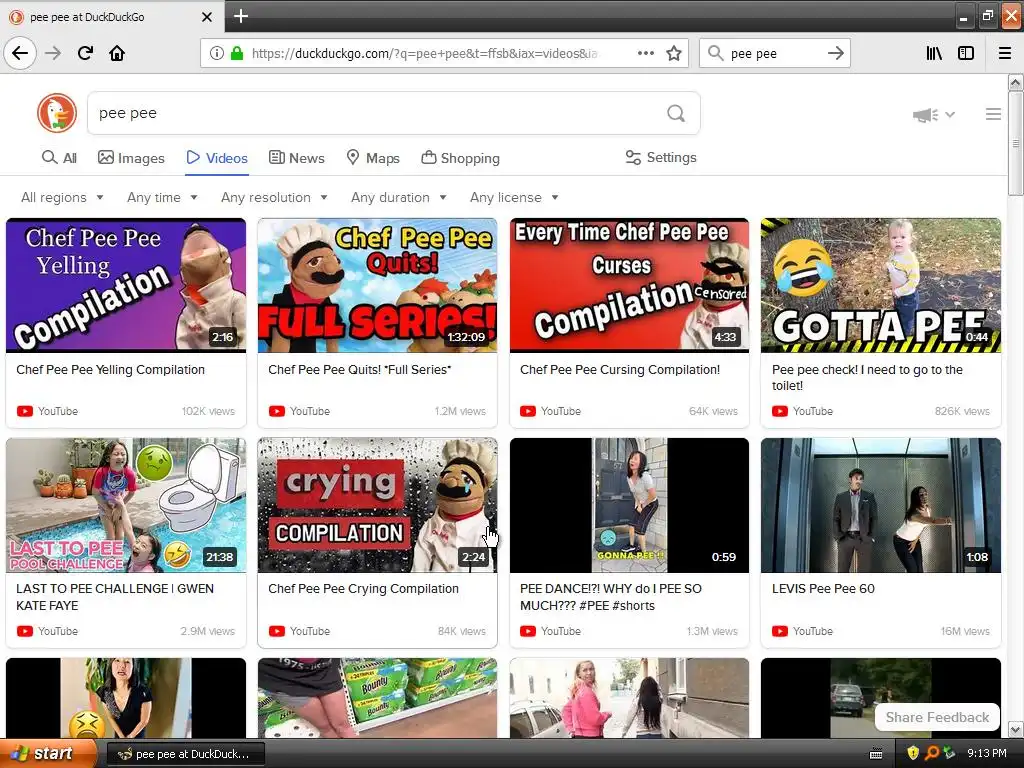
Task: Open the Last To Pee Pool Challenge thumbnail
Action: coord(126,505)
